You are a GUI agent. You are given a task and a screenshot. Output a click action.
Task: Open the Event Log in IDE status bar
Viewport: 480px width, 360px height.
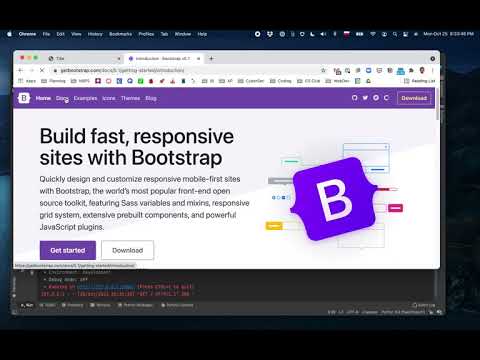click(x=424, y=305)
